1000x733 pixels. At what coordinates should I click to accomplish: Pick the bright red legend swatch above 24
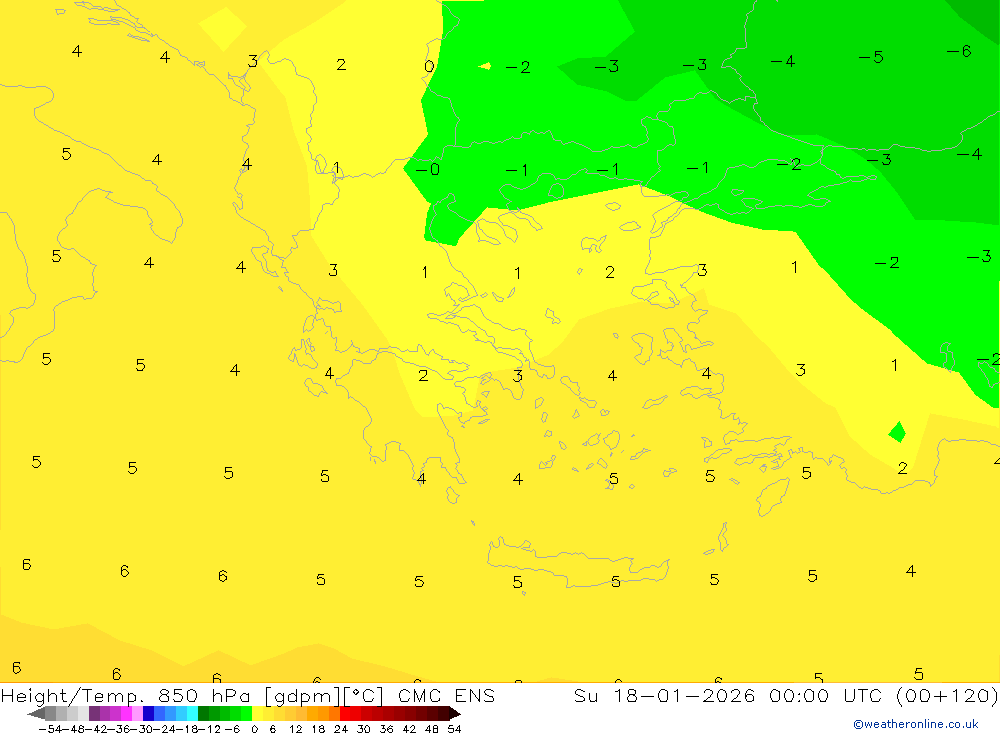click(x=345, y=713)
